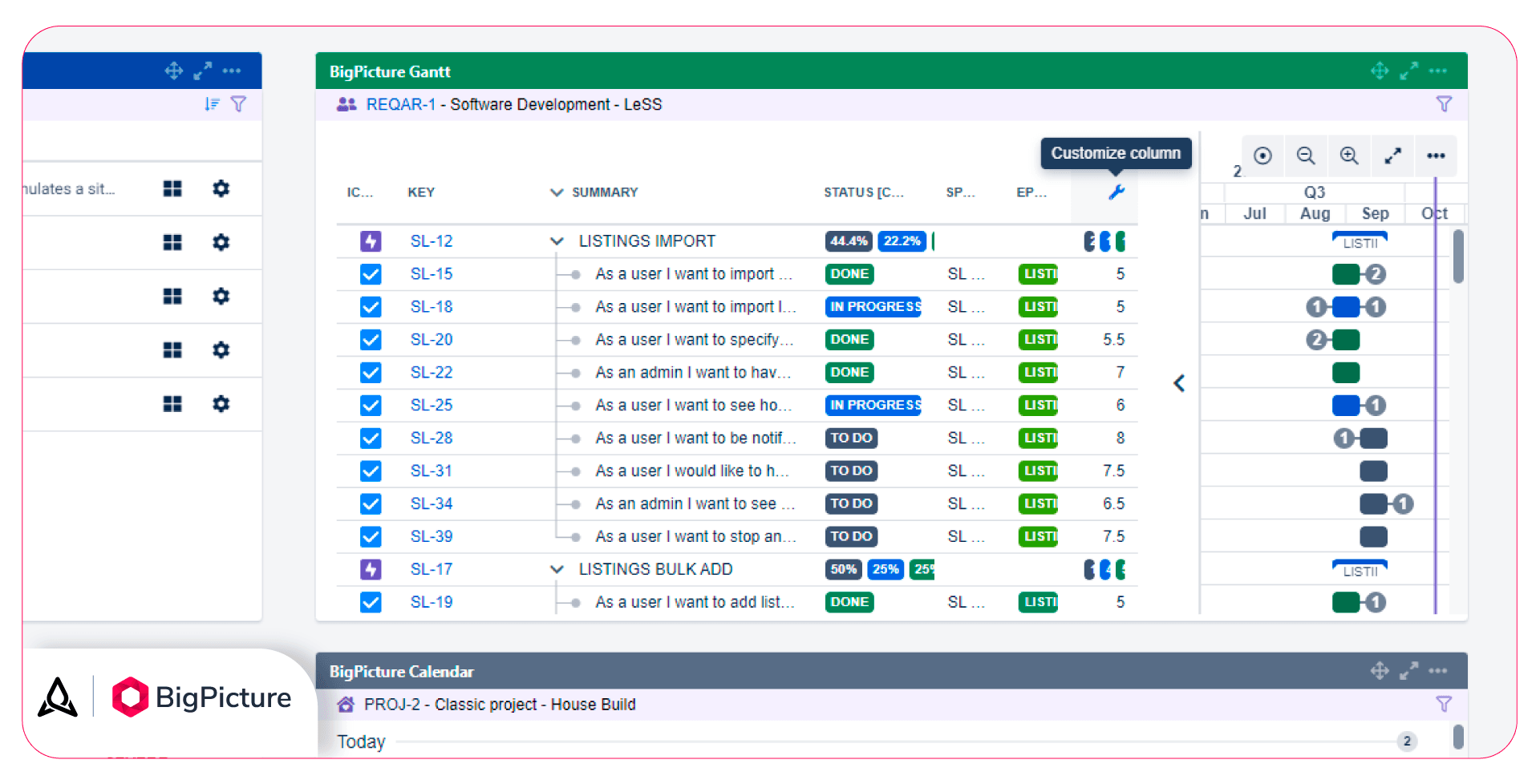
Task: Click the STATUS column header
Action: pyautogui.click(x=864, y=192)
